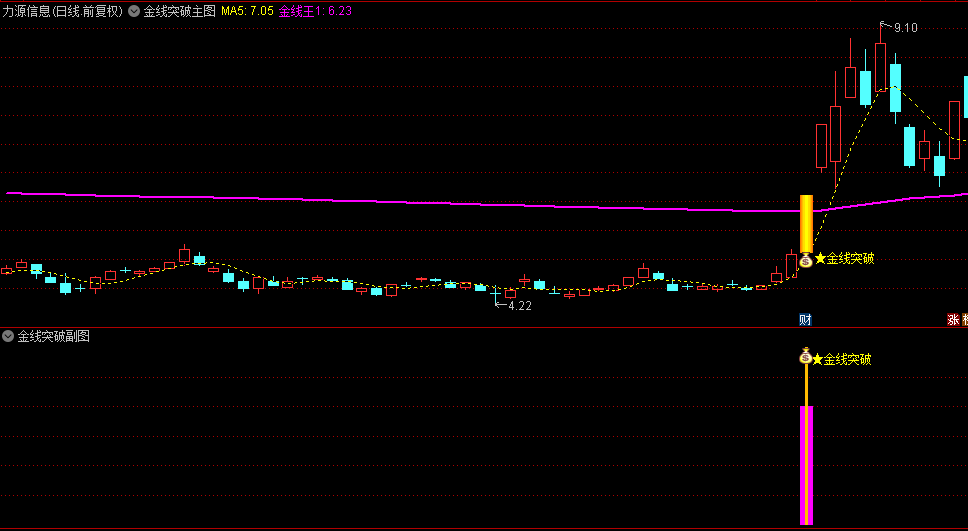
Task: Click the tallest red candlestick near 9.10
Action: (x=835, y=134)
